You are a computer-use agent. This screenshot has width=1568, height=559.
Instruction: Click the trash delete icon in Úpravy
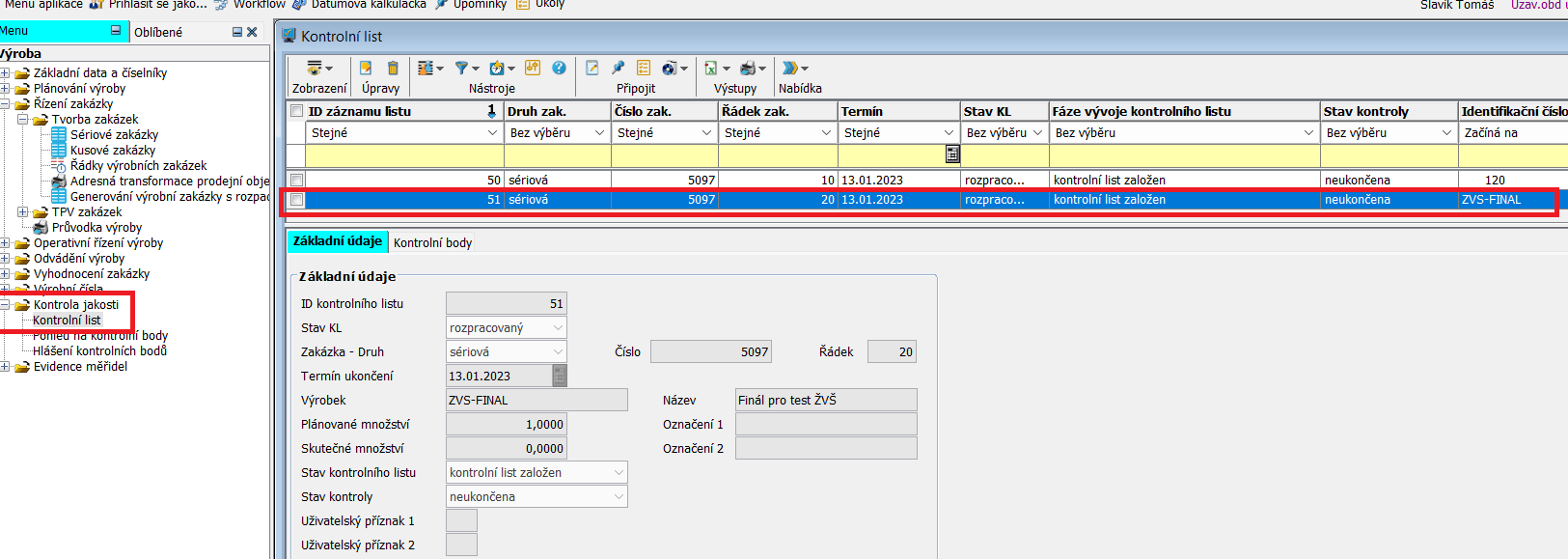[x=393, y=68]
